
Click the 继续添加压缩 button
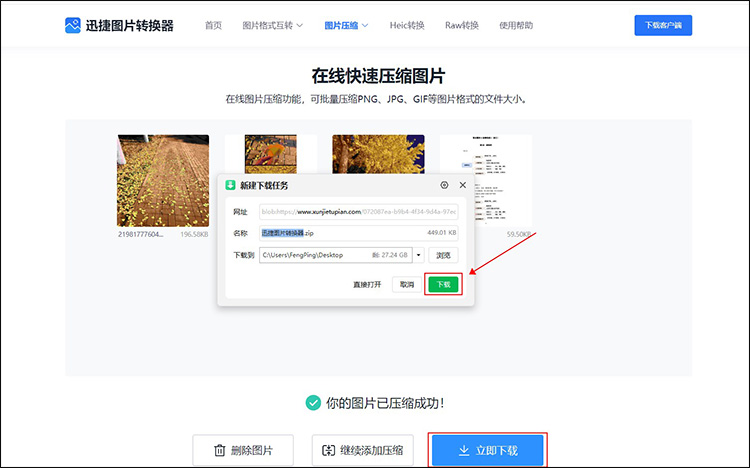coord(363,450)
